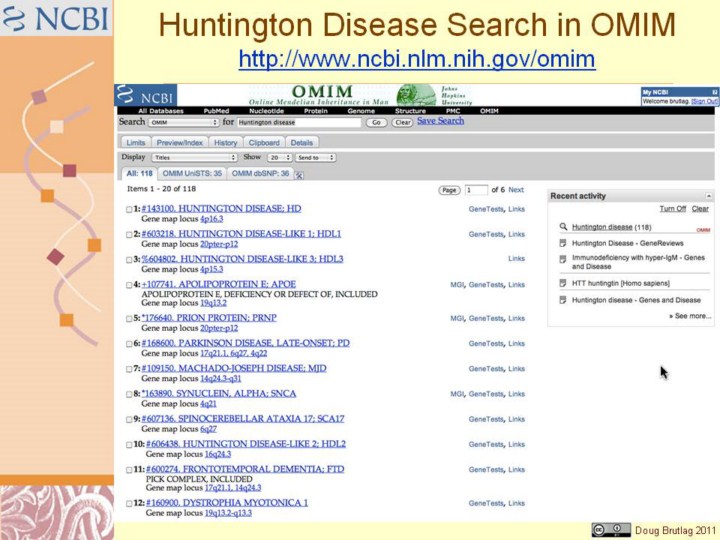The image size is (720, 540).
Task: Open the Display format dropdown showing Titles
Action: (x=194, y=158)
